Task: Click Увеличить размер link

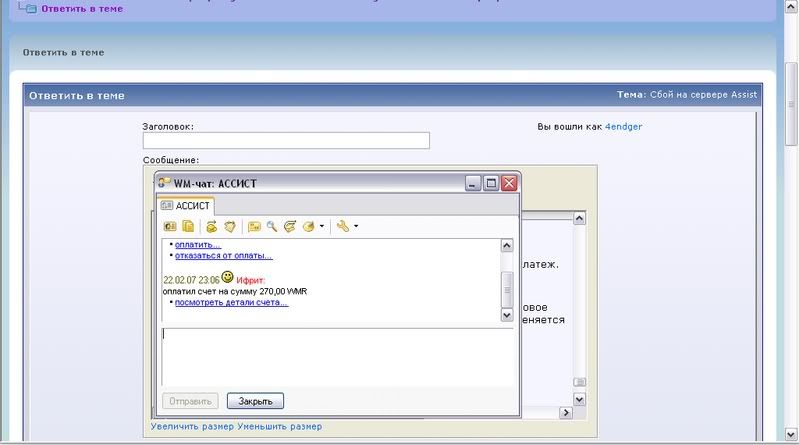Action: pos(192,426)
